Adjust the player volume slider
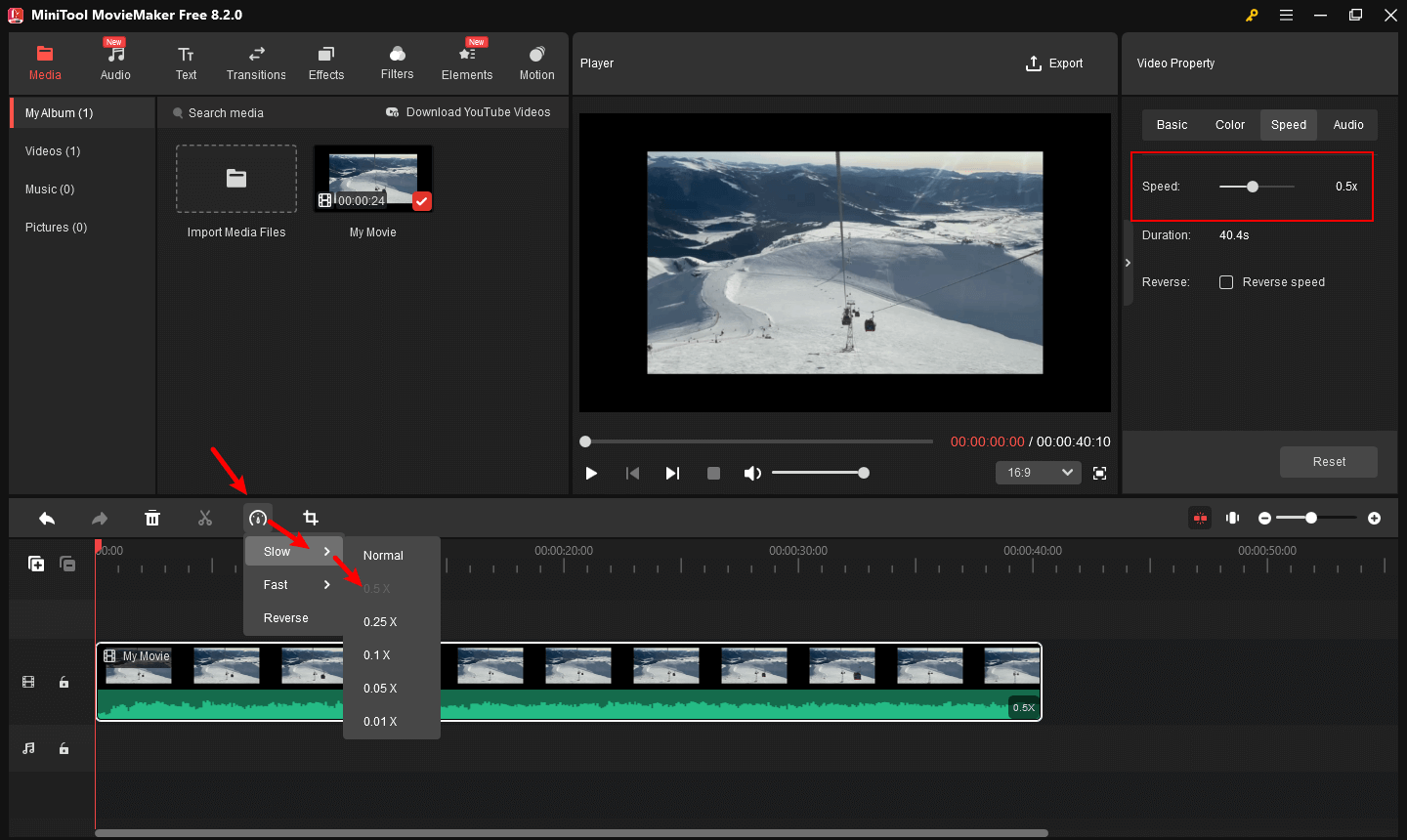1407x840 pixels. point(864,473)
